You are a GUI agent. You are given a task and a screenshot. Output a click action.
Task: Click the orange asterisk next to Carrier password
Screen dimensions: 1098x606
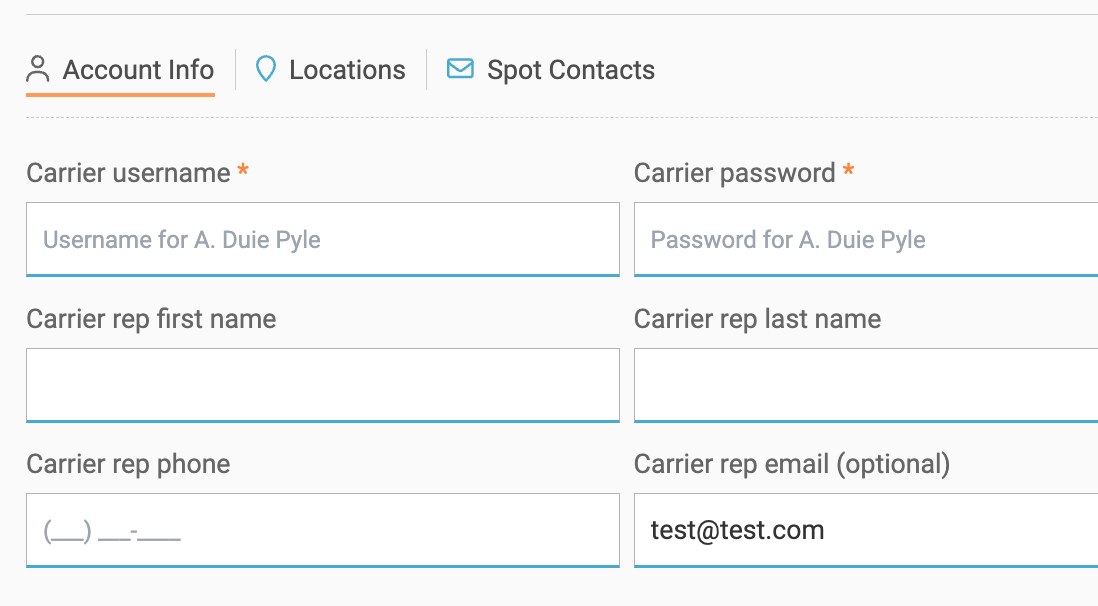(x=848, y=171)
